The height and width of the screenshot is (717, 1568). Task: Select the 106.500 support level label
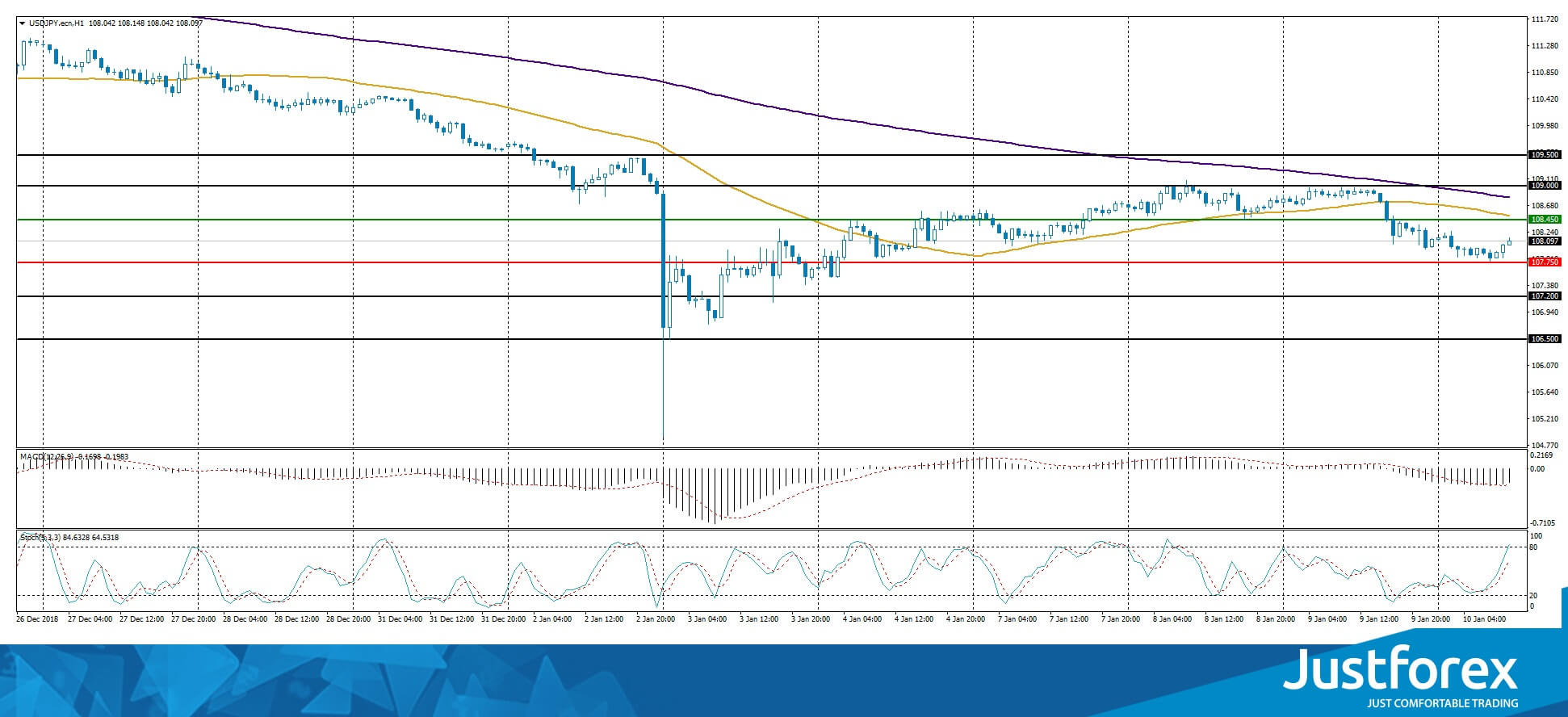[1545, 339]
